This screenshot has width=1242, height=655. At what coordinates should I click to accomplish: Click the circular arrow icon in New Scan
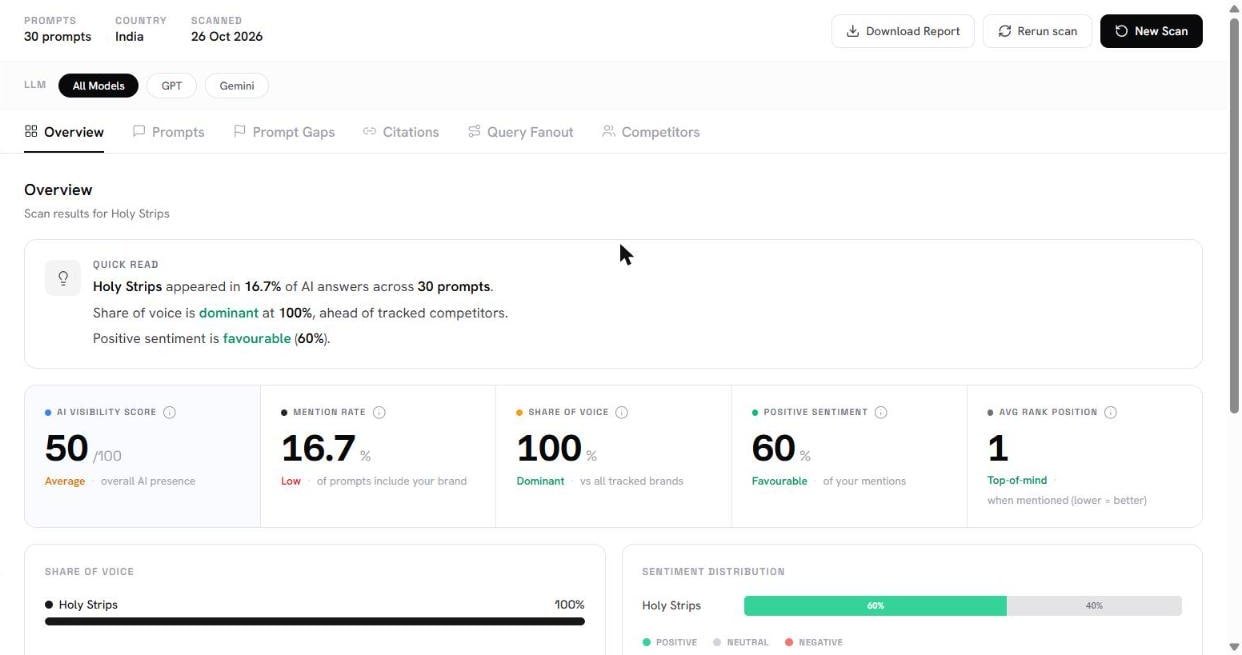(1122, 31)
